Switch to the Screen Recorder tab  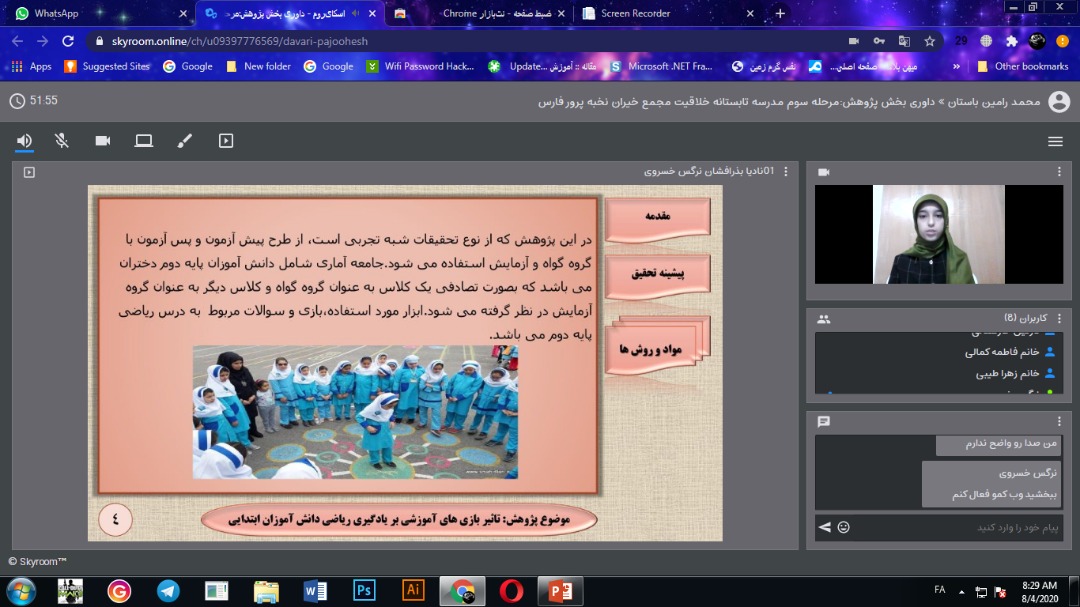[x=667, y=13]
